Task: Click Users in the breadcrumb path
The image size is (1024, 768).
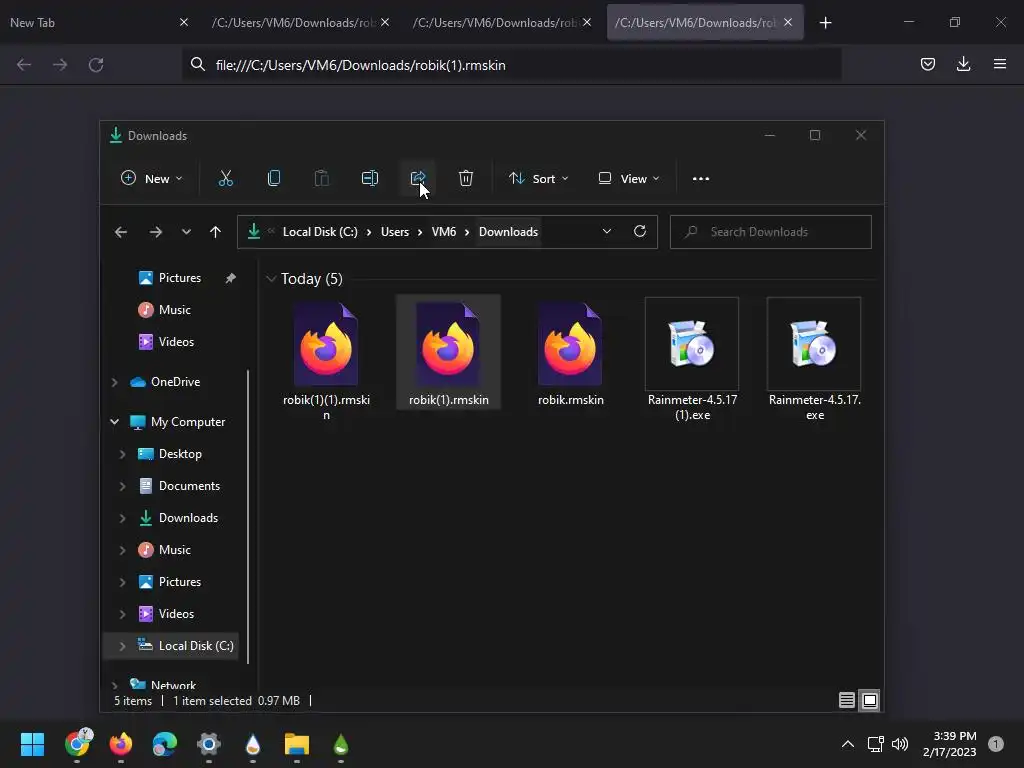Action: point(395,232)
